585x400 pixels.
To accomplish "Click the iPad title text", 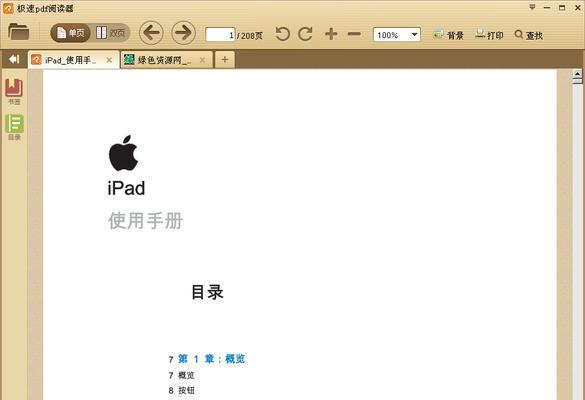I will coord(126,188).
